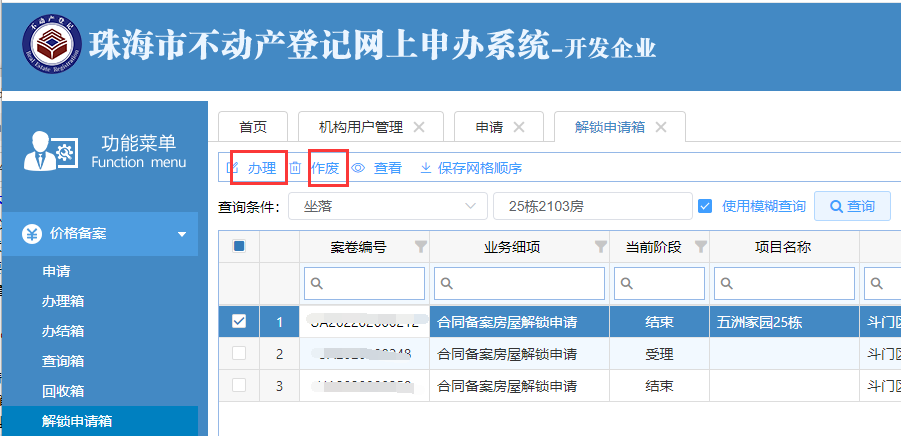Close the 解锁申请箱 tab
This screenshot has height=436, width=901.
pos(661,127)
